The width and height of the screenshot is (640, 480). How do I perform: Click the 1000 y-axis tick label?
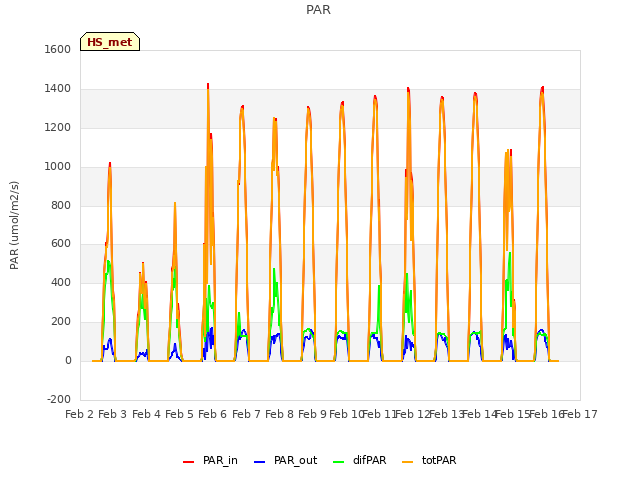pos(58,167)
